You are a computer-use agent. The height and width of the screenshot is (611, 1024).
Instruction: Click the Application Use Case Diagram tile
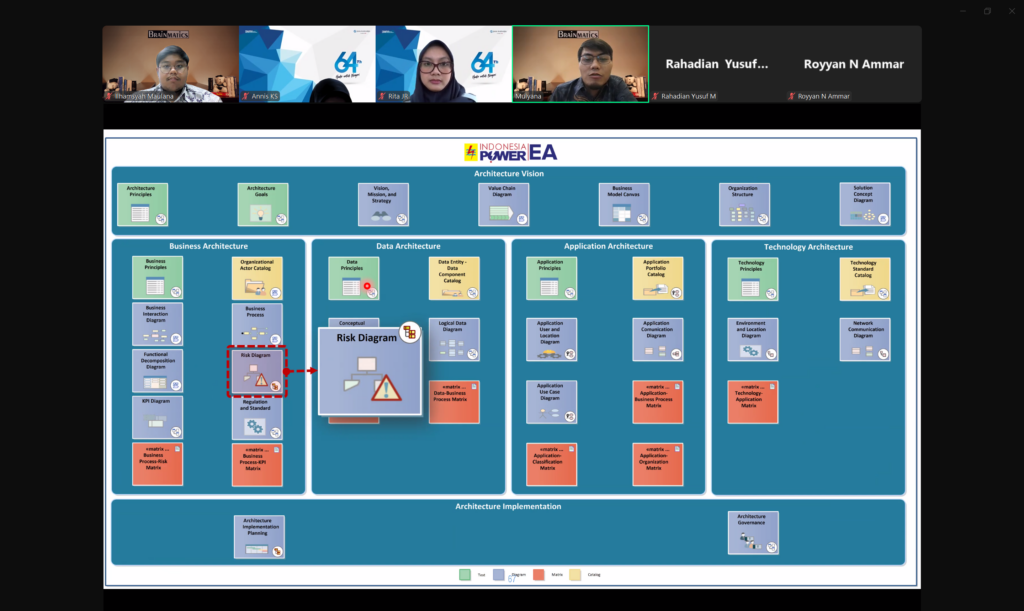551,402
